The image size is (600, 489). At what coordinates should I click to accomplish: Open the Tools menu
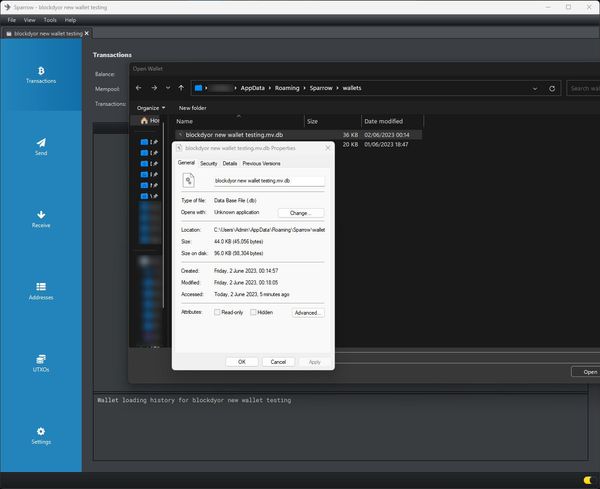(49, 20)
